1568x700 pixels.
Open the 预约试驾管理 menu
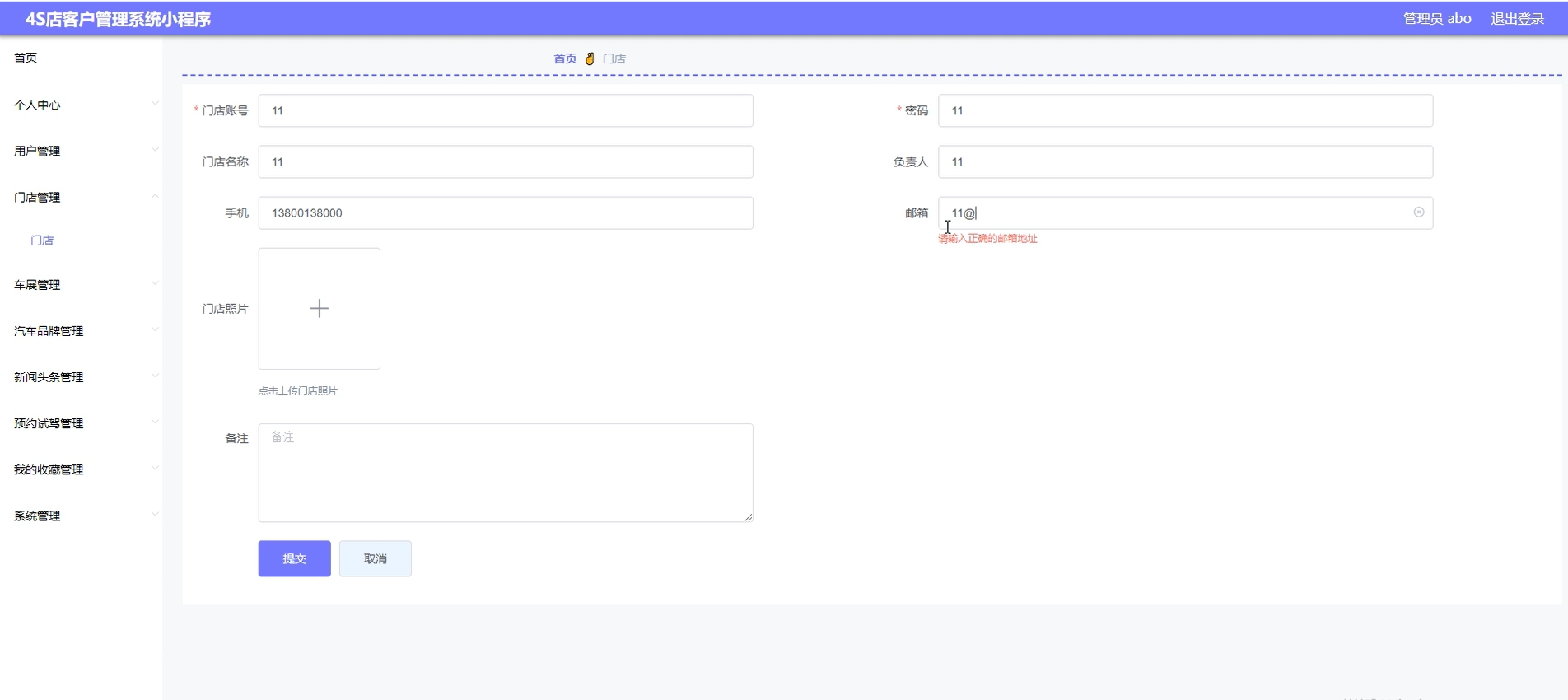(x=81, y=422)
